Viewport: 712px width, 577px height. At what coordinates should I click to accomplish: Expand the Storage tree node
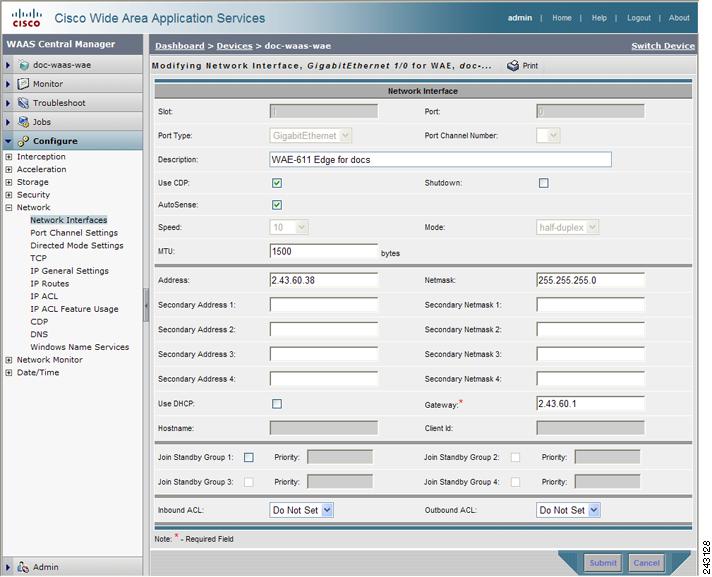pos(9,182)
